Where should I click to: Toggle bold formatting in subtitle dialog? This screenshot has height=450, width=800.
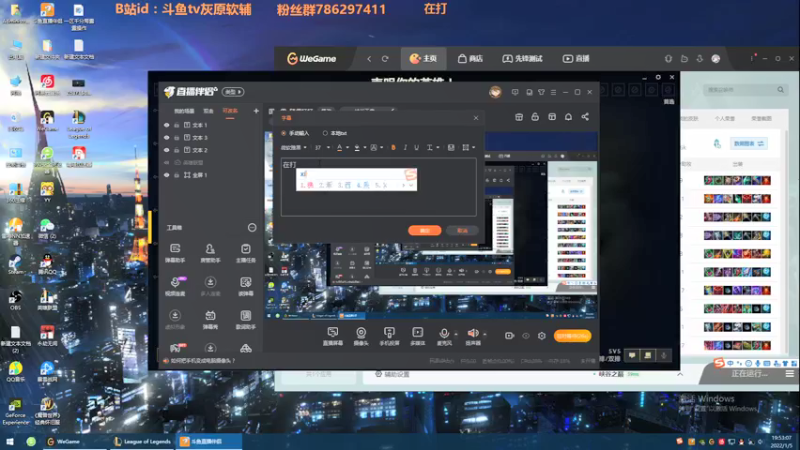coord(393,147)
